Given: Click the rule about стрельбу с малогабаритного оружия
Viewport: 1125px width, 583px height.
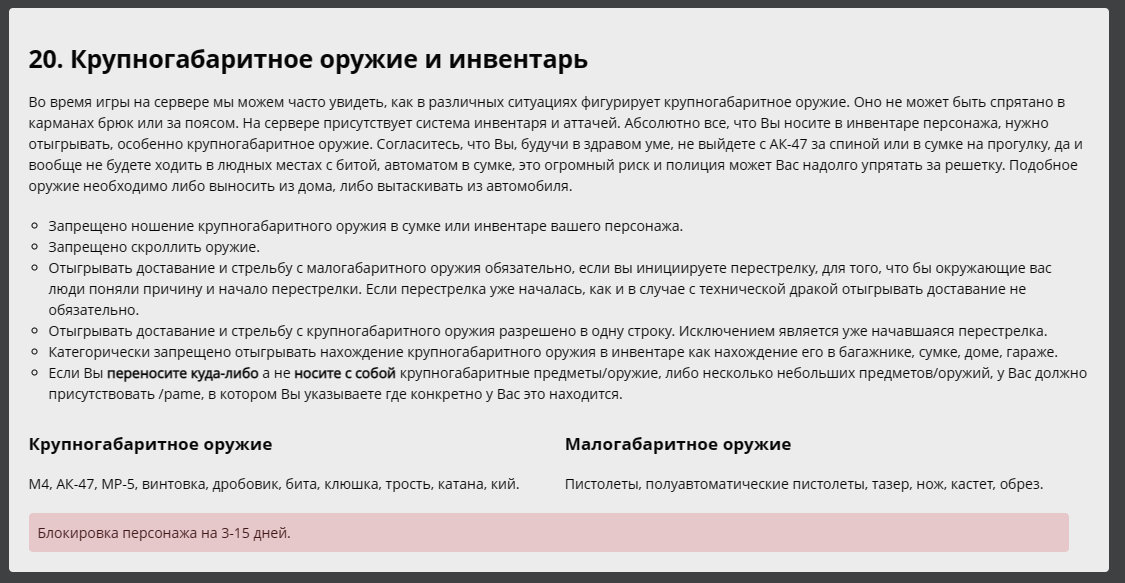Looking at the screenshot, I should (549, 289).
